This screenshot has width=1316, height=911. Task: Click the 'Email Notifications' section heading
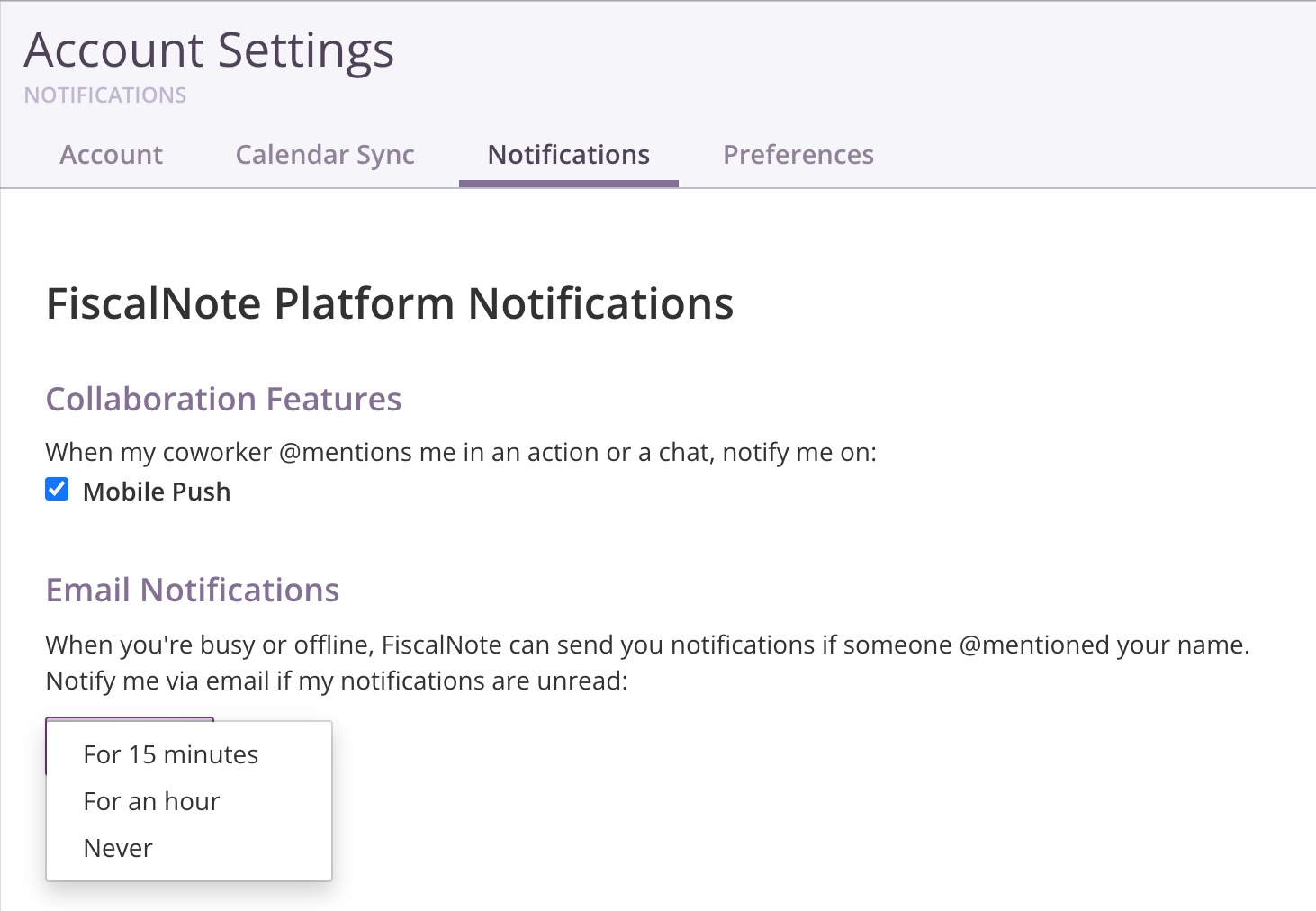[193, 590]
